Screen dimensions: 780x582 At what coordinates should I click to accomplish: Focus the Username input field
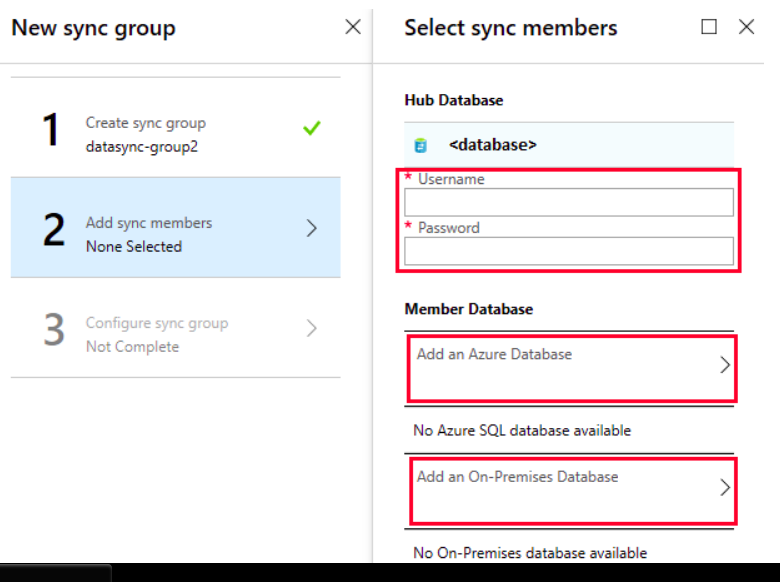568,203
